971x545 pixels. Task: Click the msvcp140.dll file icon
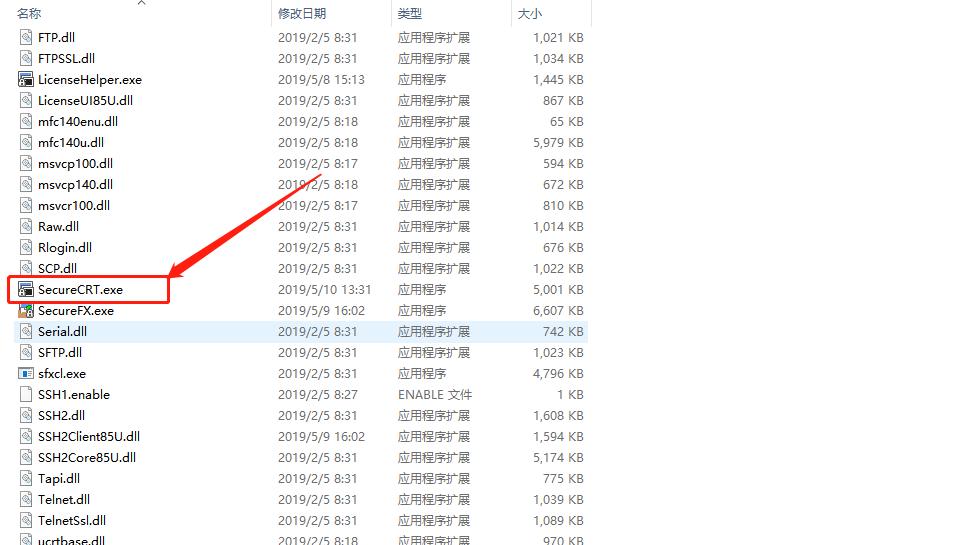(x=25, y=185)
